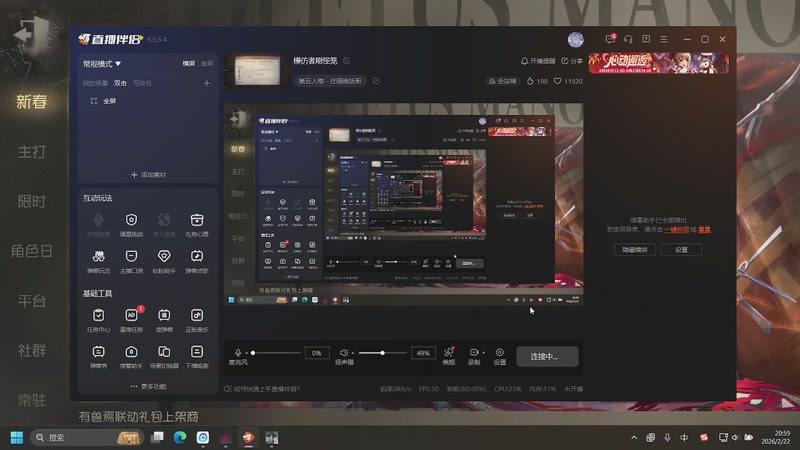Click the taskbar search box

pos(87,438)
